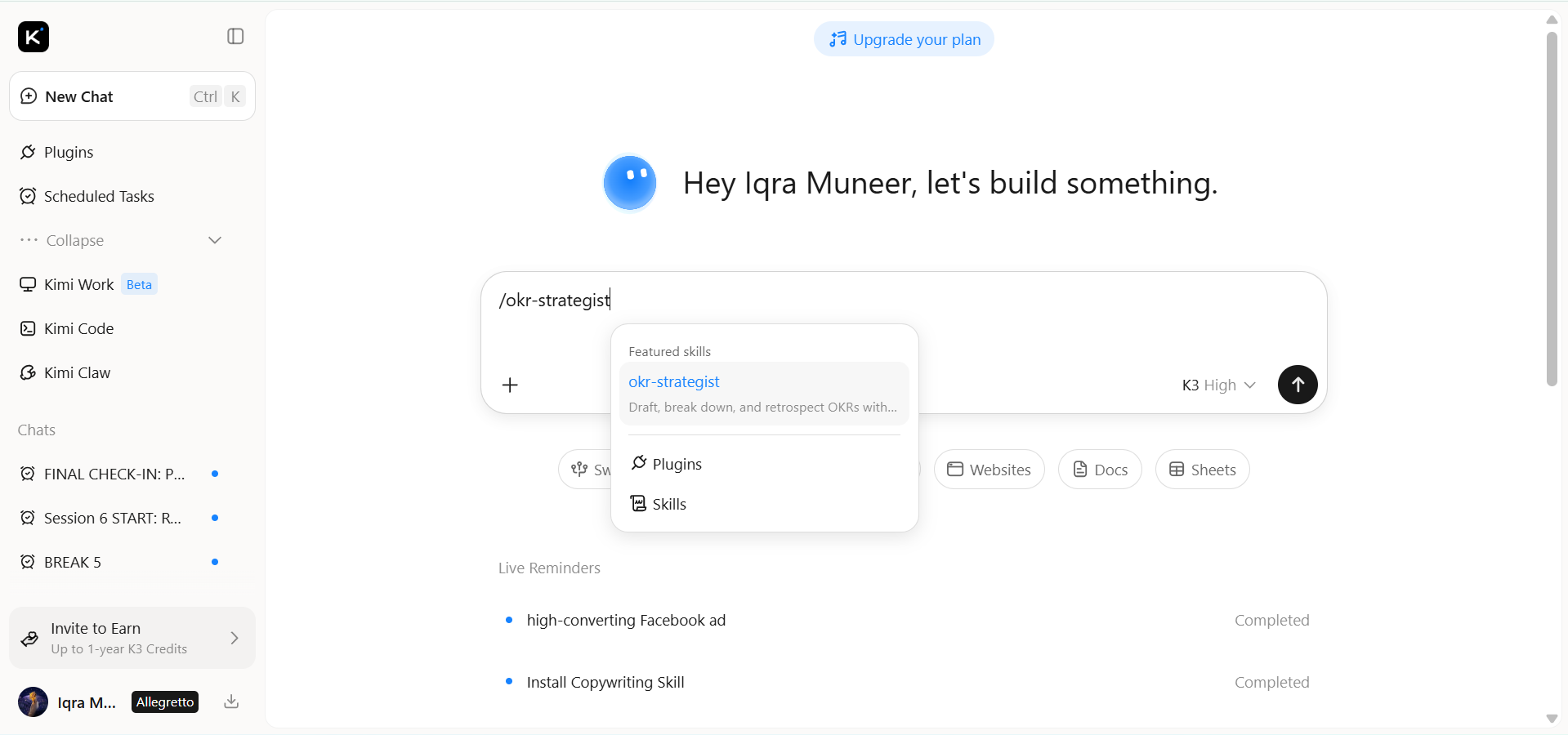Click the plus attachment icon
Screen dimensions: 1568x735
[x=510, y=385]
